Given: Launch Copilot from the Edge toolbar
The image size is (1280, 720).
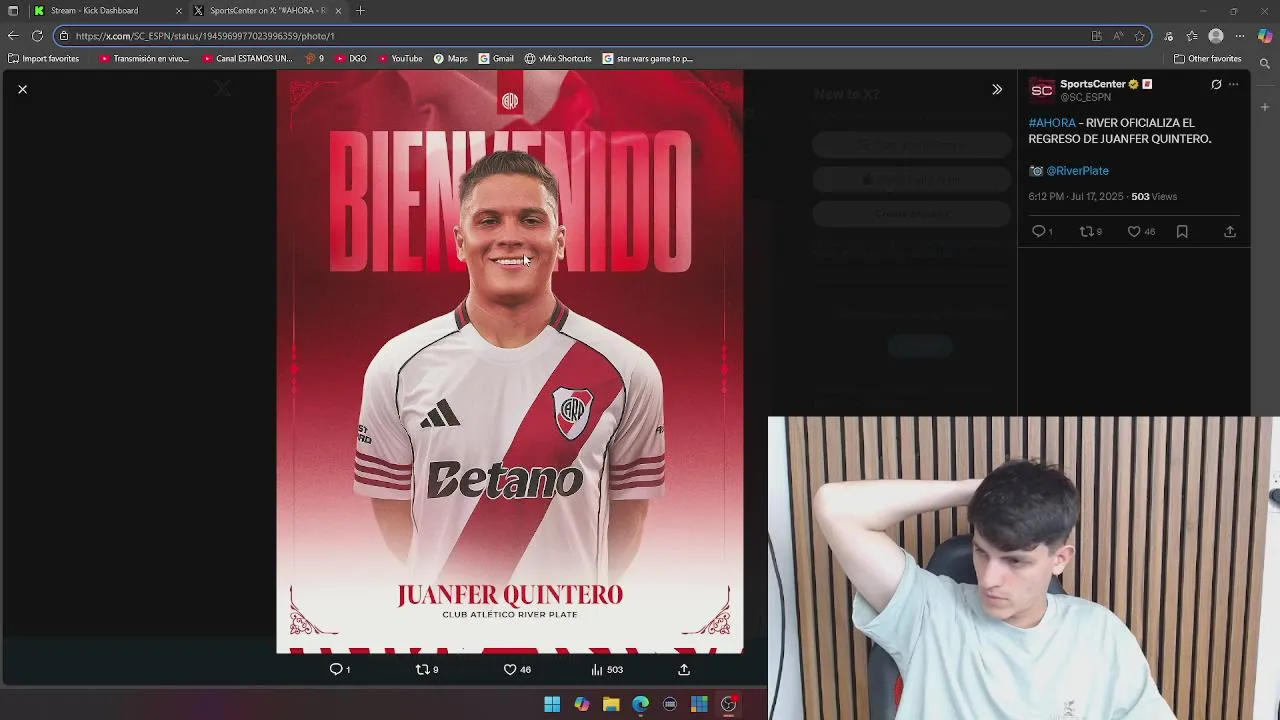Looking at the screenshot, I should point(1265,36).
